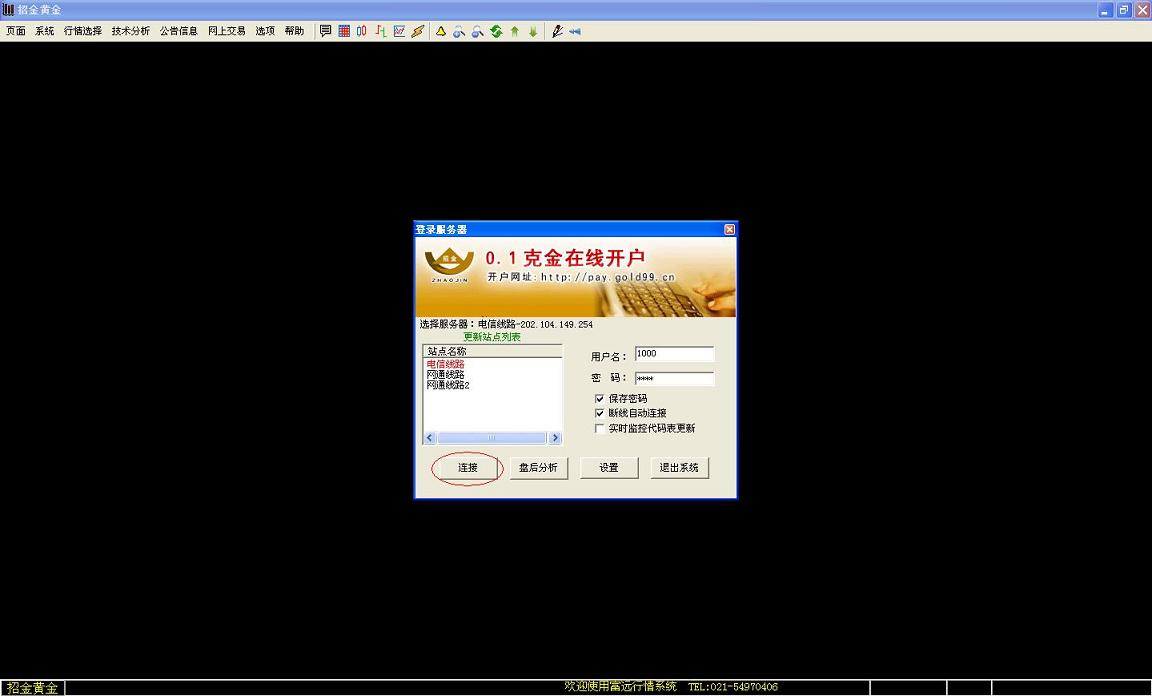Click the zoom out magnifier icon
1152x696 pixels.
coord(478,31)
